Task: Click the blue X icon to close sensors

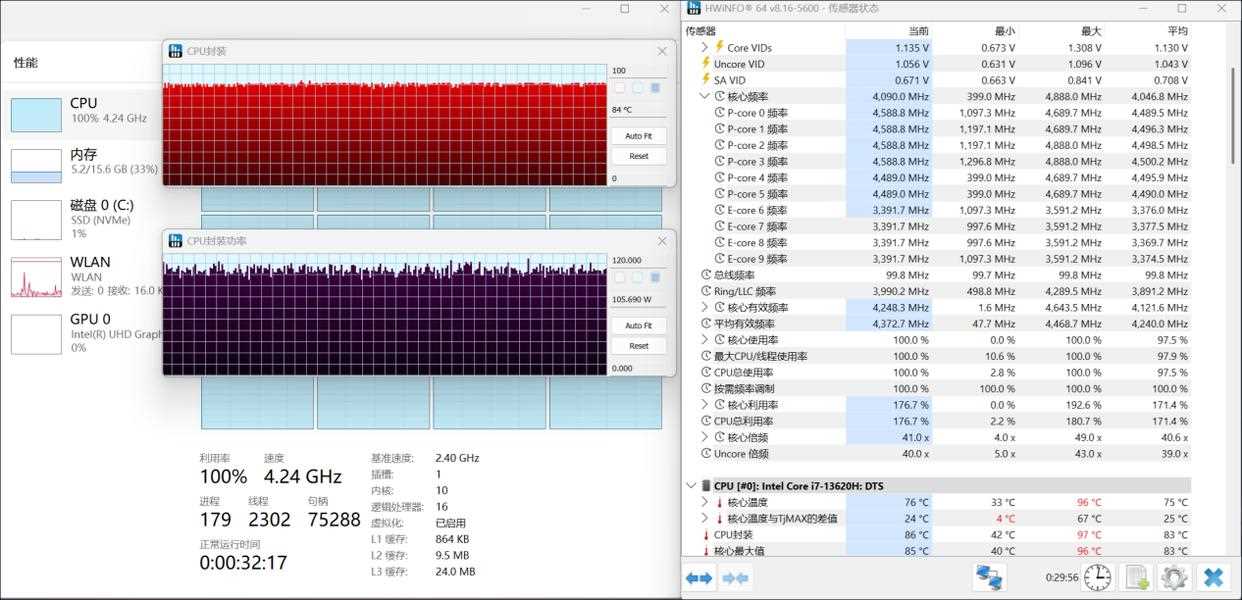Action: coord(1213,577)
